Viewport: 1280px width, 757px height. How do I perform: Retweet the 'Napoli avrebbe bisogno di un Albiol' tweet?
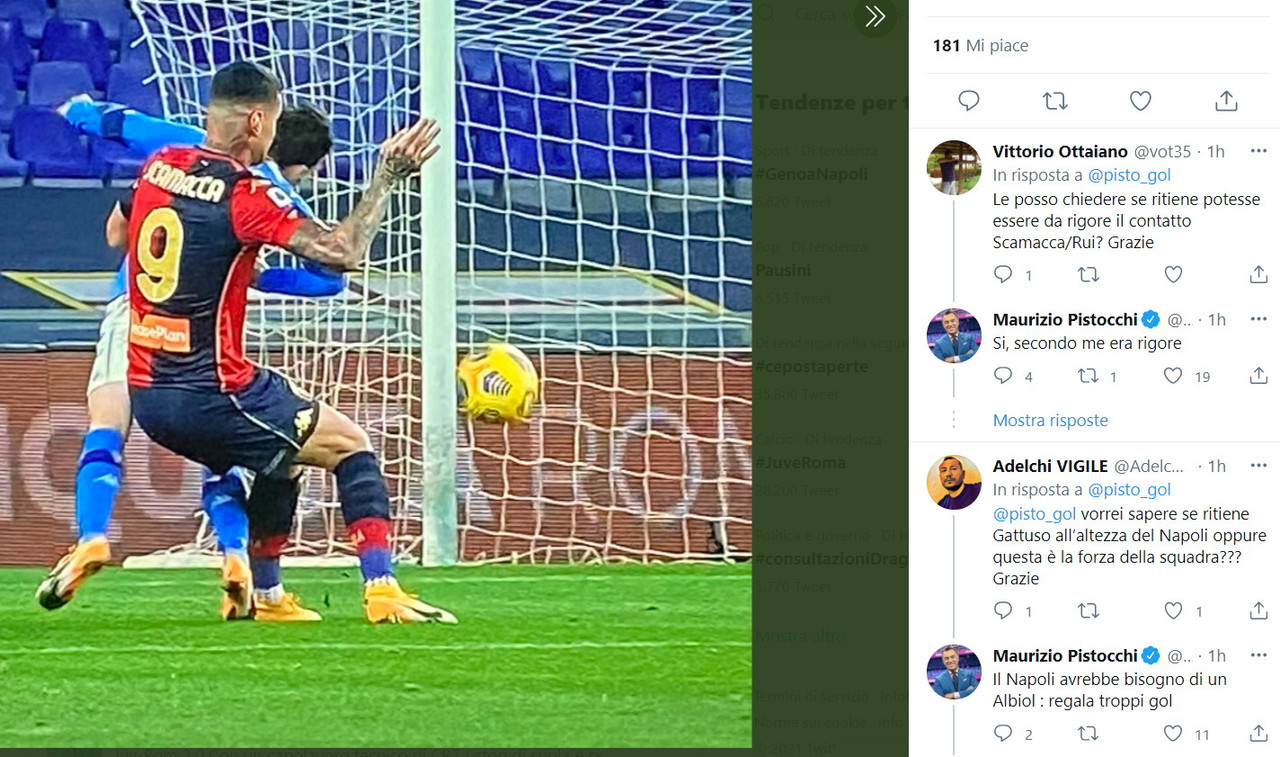pos(1088,734)
